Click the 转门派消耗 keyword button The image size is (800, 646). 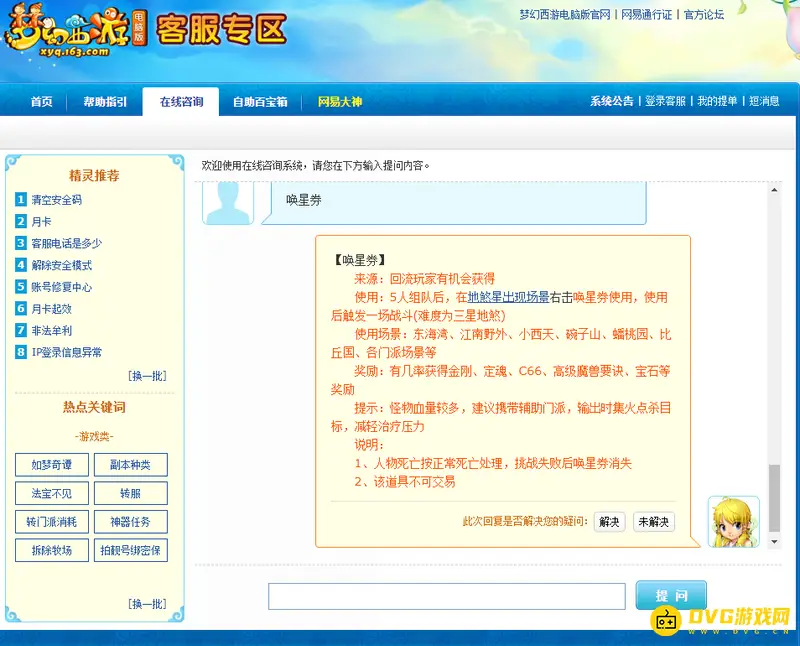pos(52,522)
